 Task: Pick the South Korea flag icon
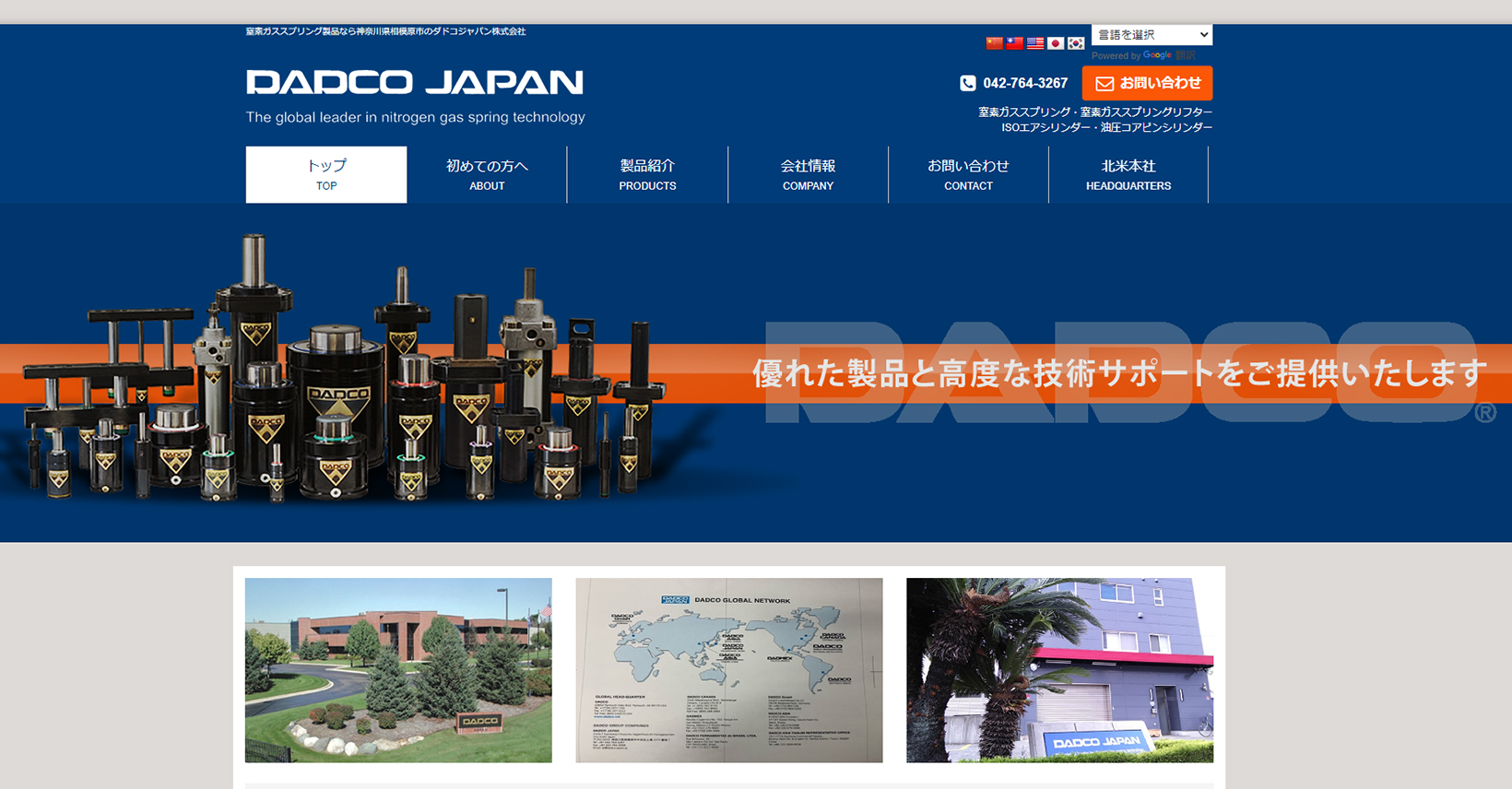point(1076,43)
